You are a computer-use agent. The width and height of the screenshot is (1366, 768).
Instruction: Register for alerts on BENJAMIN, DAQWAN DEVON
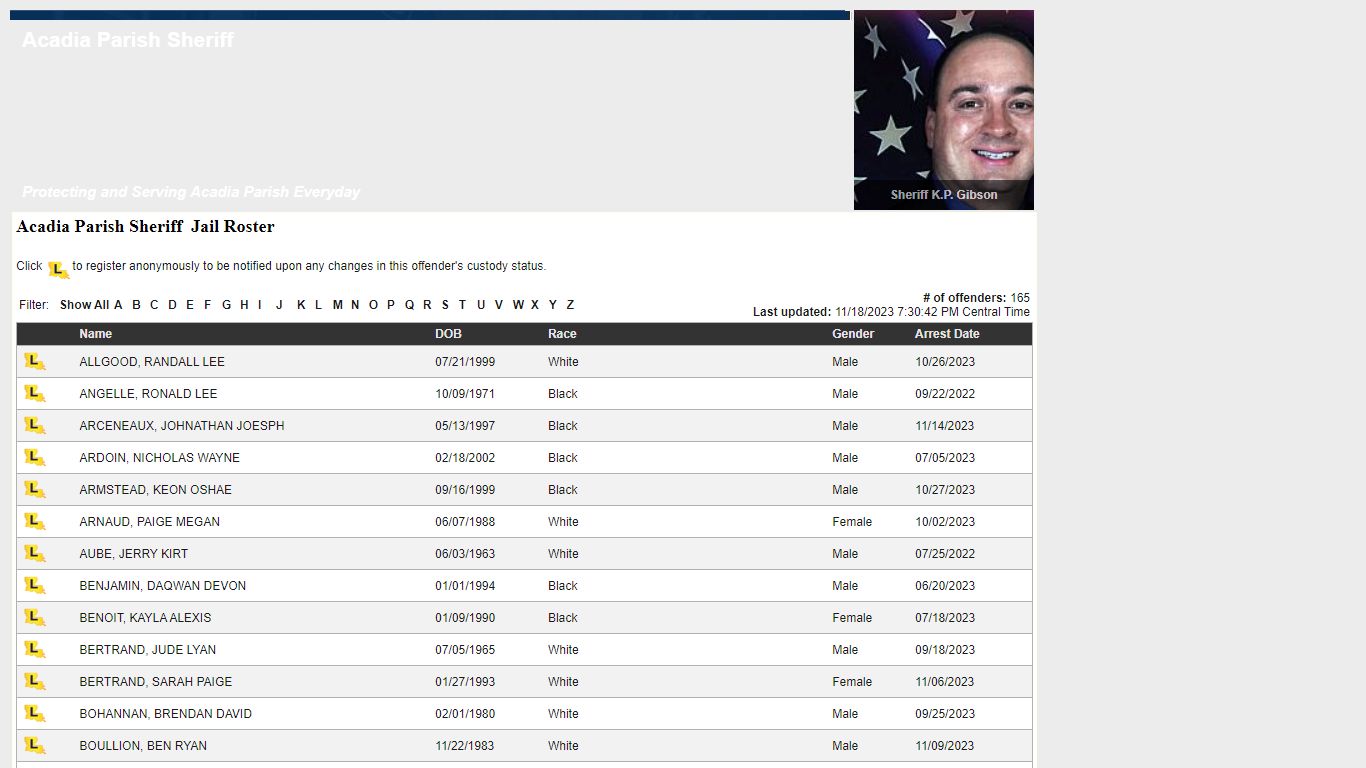point(35,586)
